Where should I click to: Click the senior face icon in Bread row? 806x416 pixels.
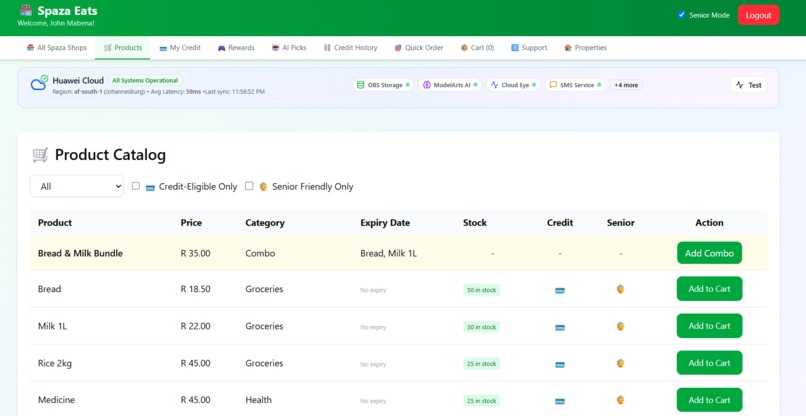tap(620, 289)
